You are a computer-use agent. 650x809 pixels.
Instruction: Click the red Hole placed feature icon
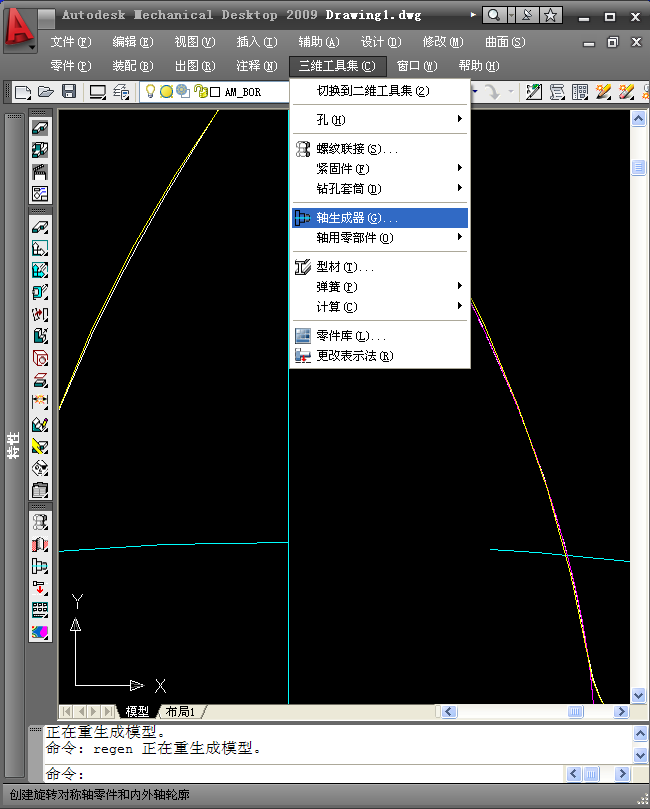coord(40,358)
